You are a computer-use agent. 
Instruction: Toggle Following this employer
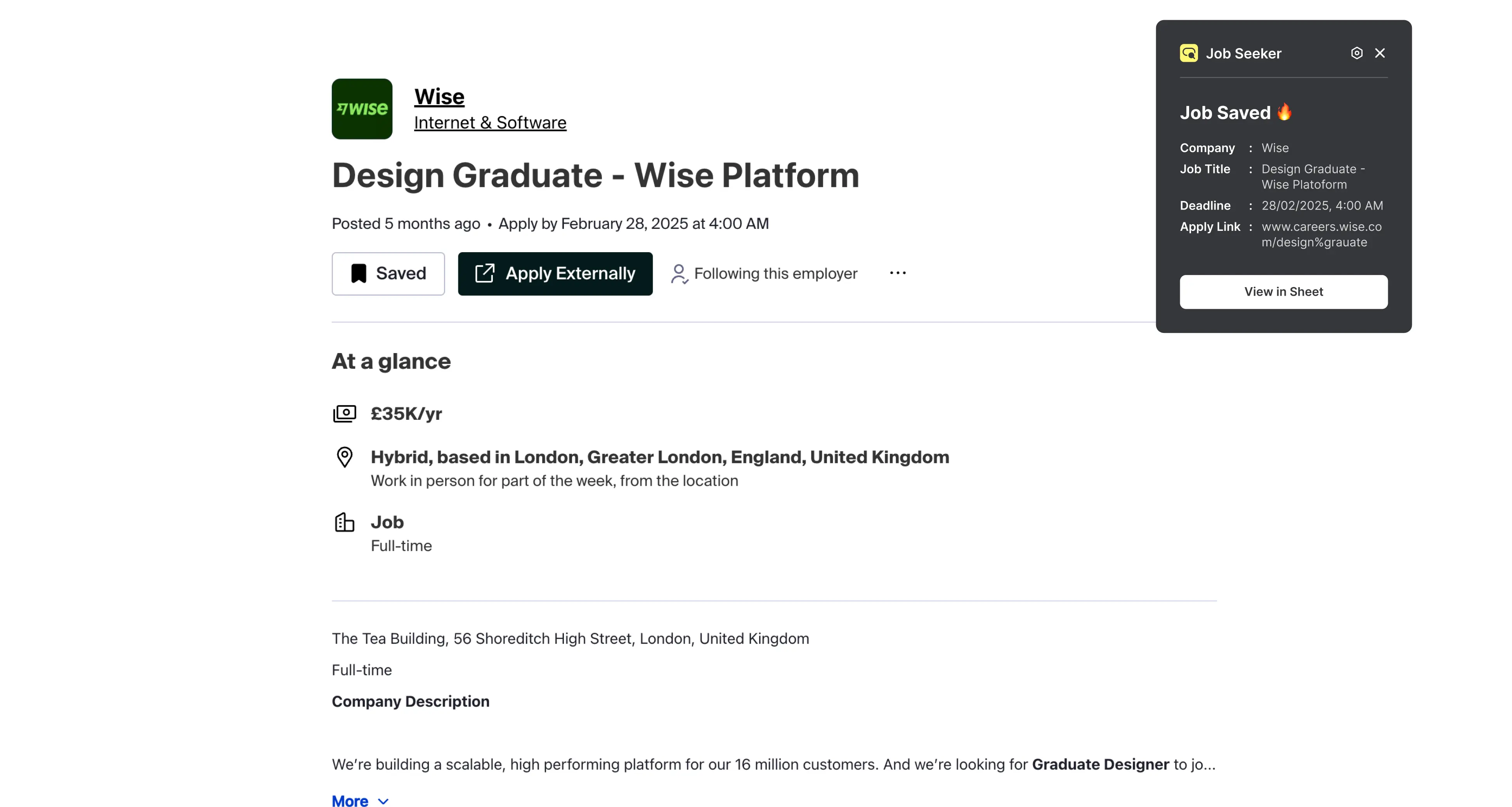(764, 274)
